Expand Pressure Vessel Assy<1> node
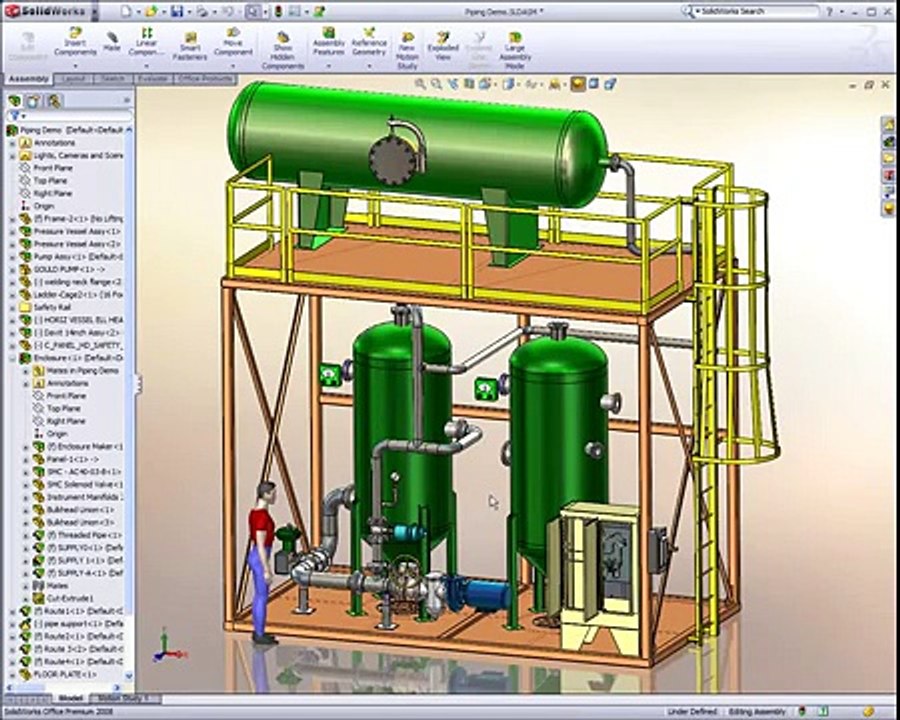This screenshot has height=720, width=900. [x=13, y=231]
